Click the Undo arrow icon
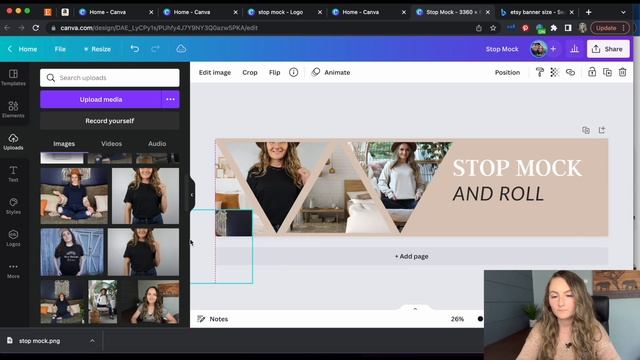The height and width of the screenshot is (360, 640). tap(135, 49)
